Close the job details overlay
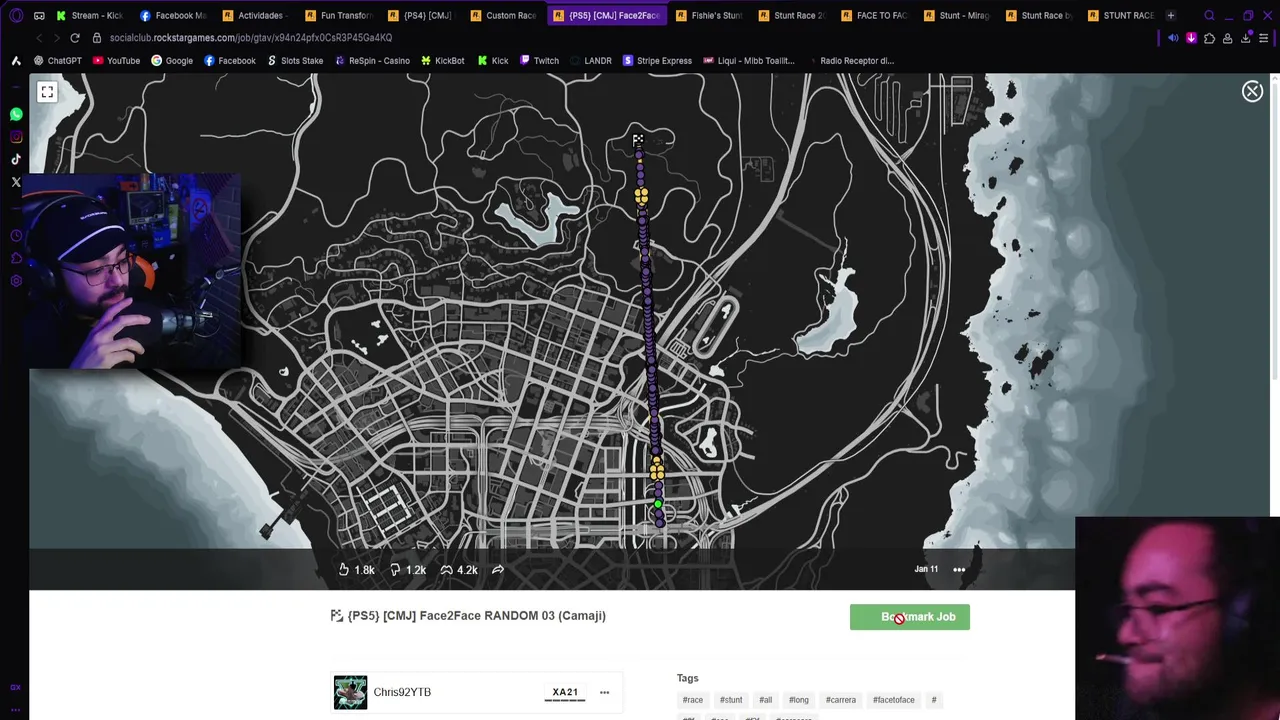The width and height of the screenshot is (1280, 720). tap(1252, 92)
